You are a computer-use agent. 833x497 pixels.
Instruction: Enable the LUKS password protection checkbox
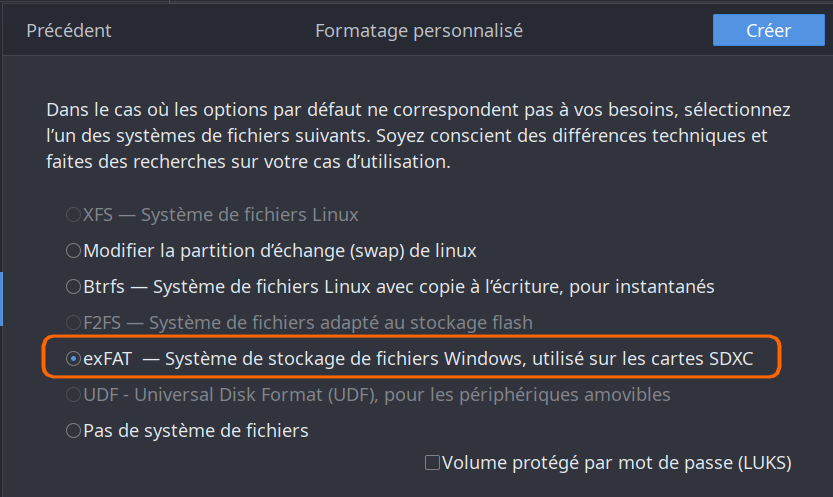[x=432, y=463]
